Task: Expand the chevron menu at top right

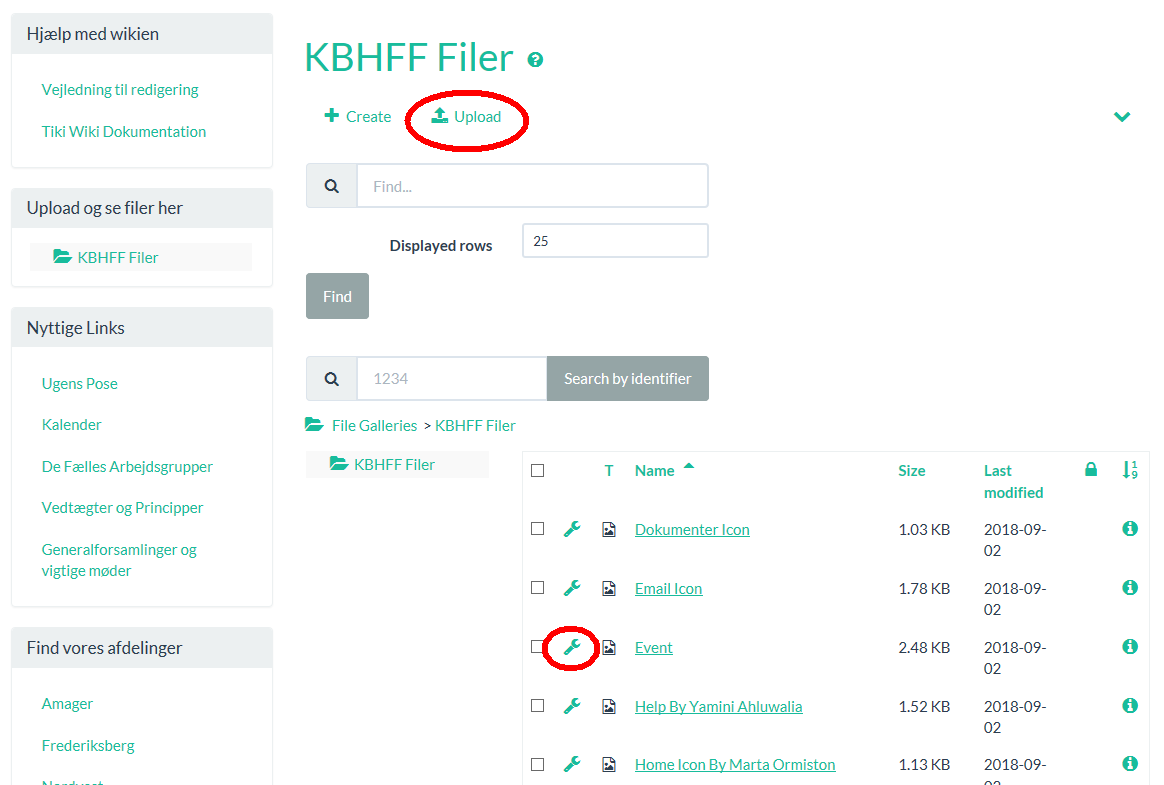Action: click(x=1122, y=117)
